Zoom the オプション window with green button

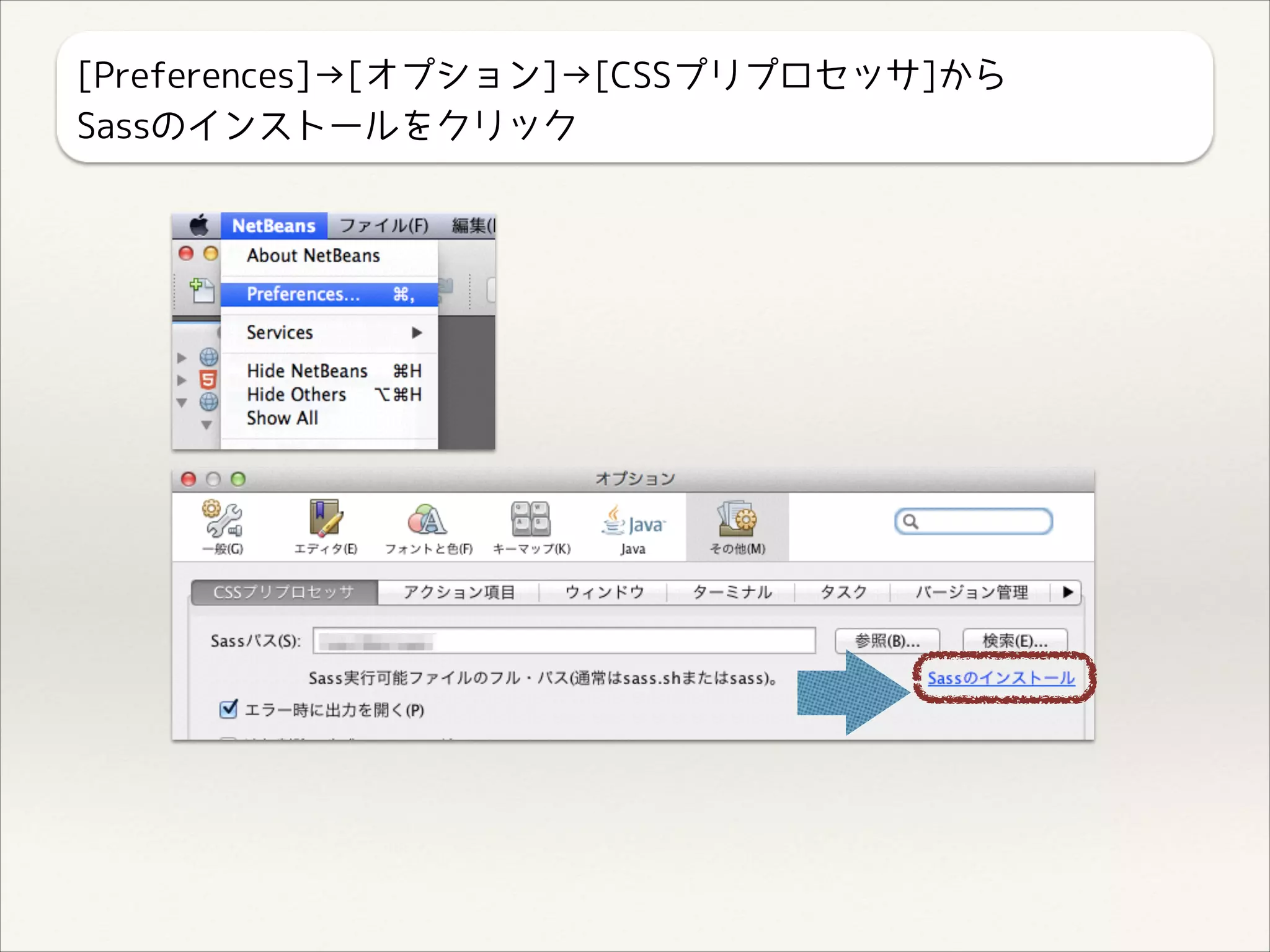(238, 479)
